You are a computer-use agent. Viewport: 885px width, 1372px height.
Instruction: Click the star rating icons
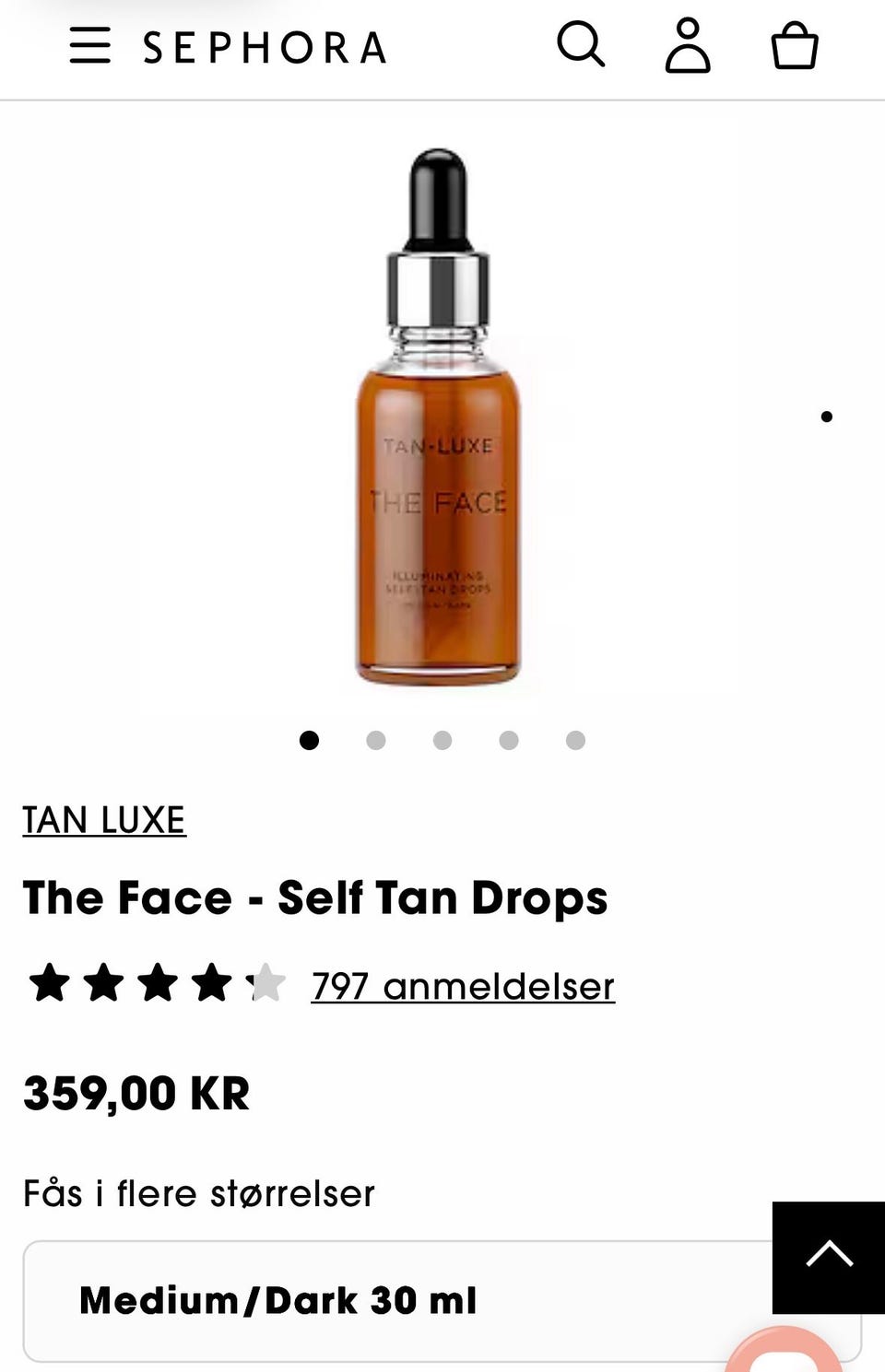click(x=157, y=983)
